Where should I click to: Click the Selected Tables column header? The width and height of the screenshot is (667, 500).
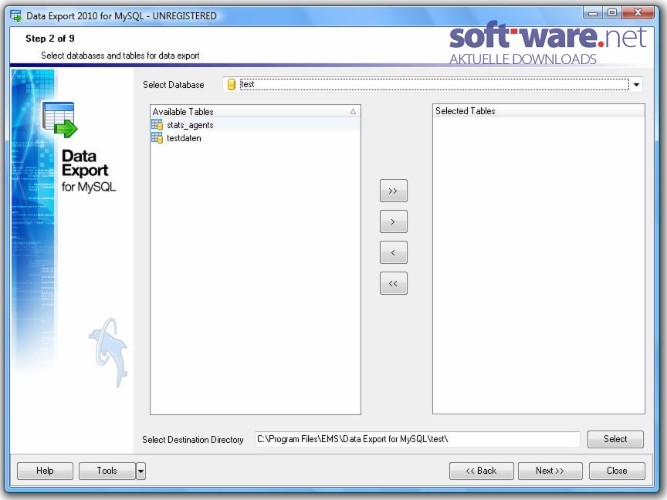click(539, 111)
